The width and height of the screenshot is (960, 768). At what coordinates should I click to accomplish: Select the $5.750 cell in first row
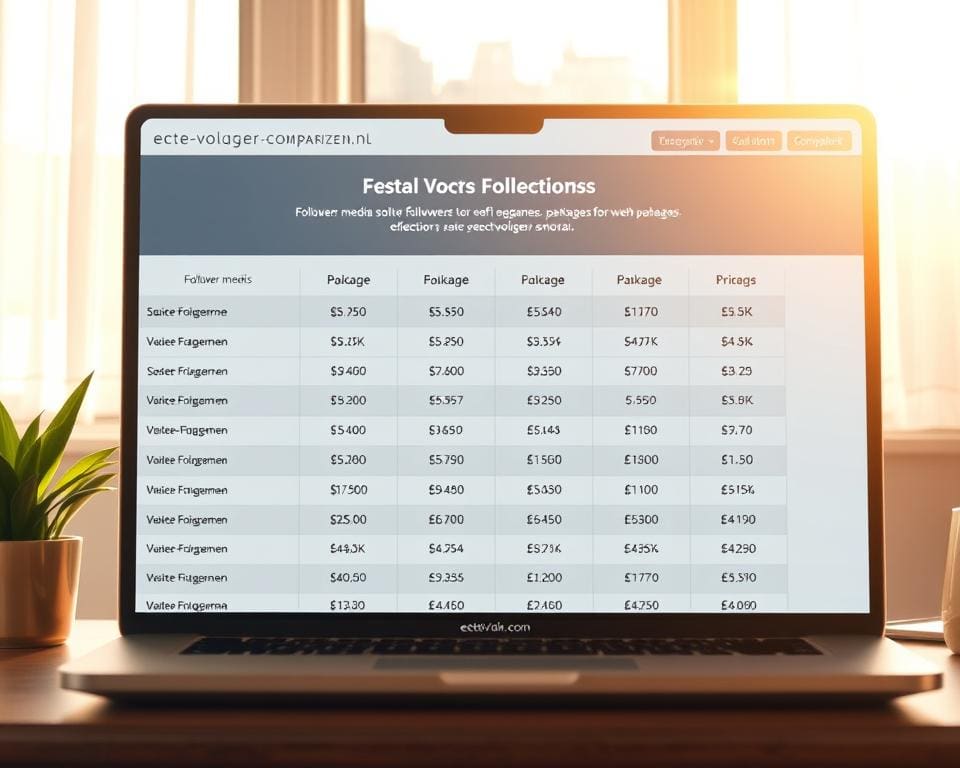pyautogui.click(x=348, y=312)
